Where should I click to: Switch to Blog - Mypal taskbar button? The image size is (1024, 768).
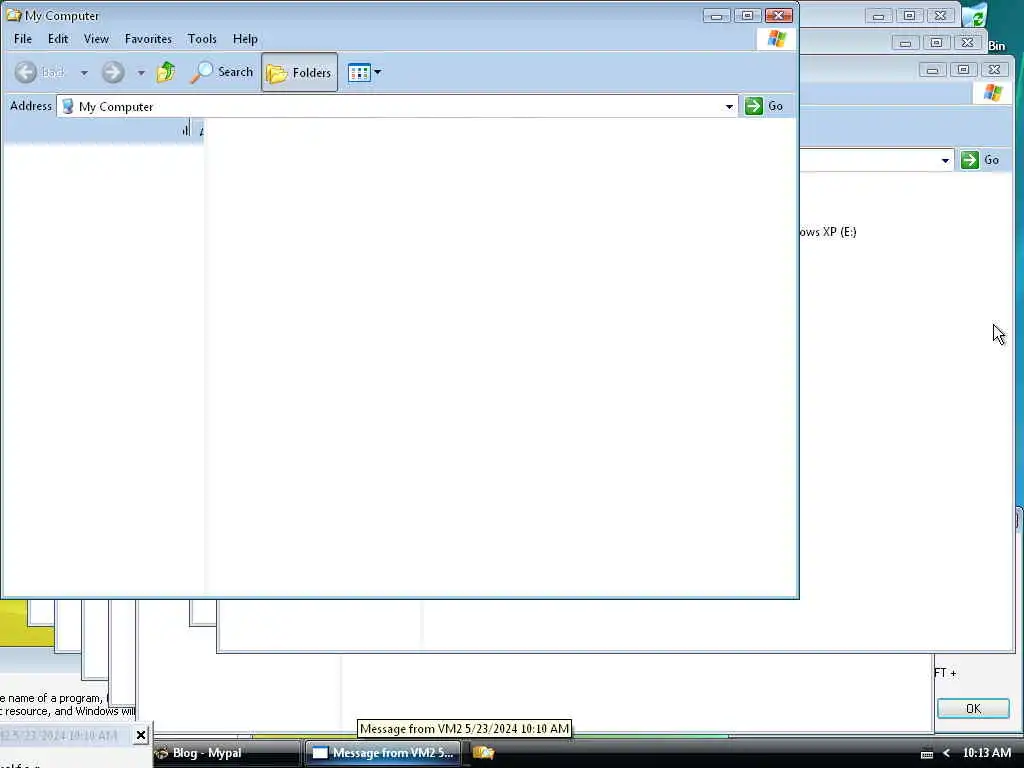click(x=226, y=753)
